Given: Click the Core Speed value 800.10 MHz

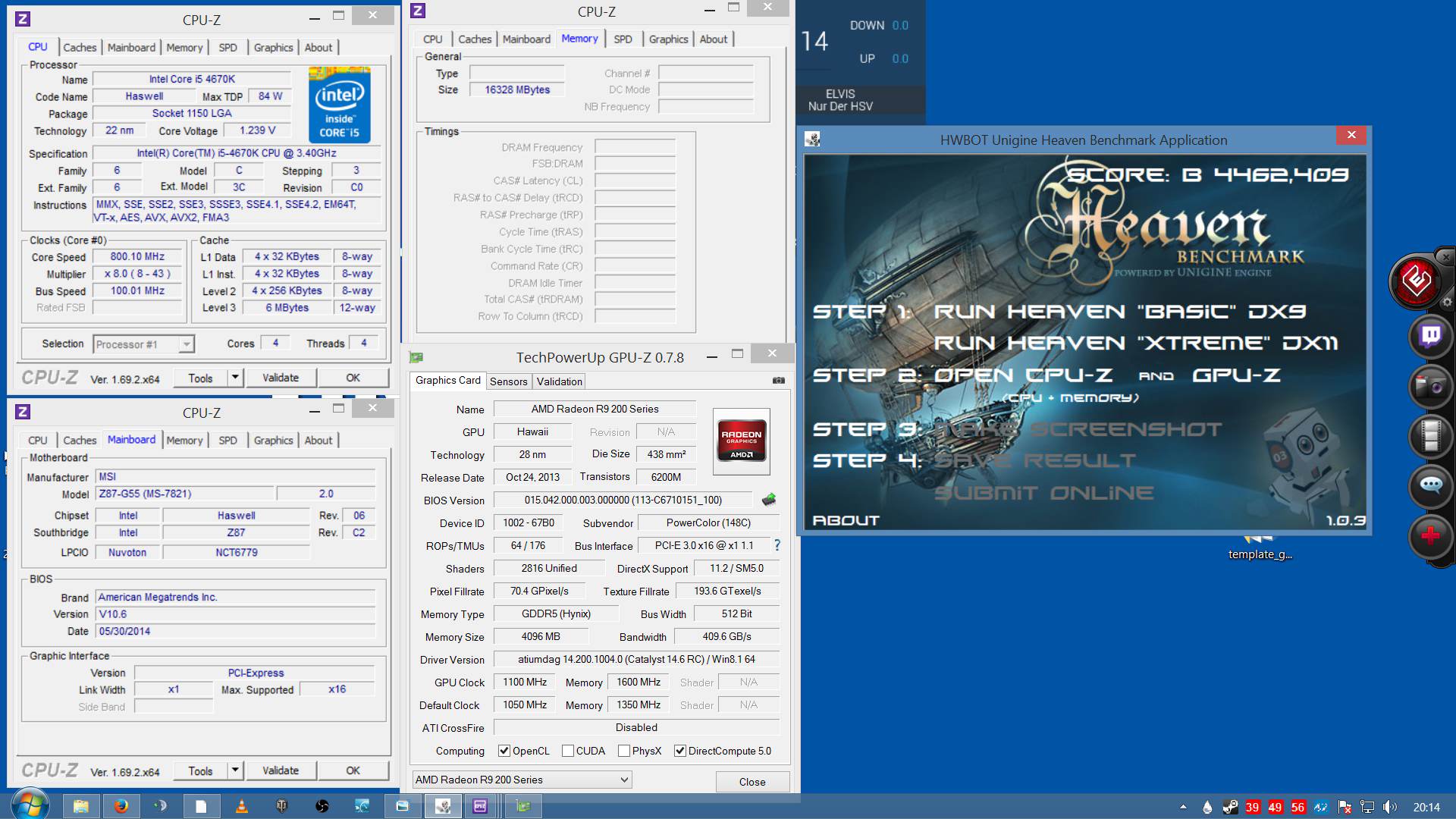Looking at the screenshot, I should (137, 257).
